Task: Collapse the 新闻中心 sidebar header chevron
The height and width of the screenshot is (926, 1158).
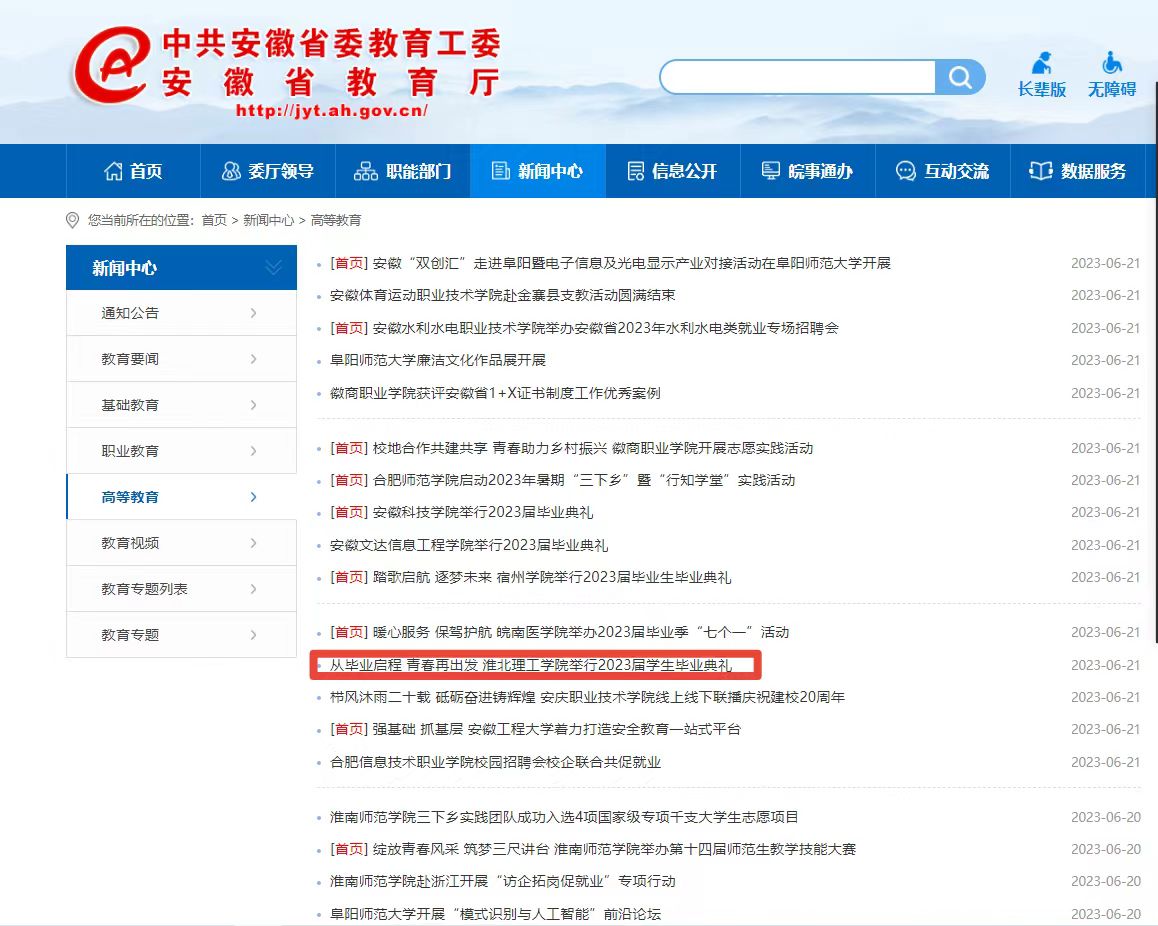Action: [x=273, y=268]
